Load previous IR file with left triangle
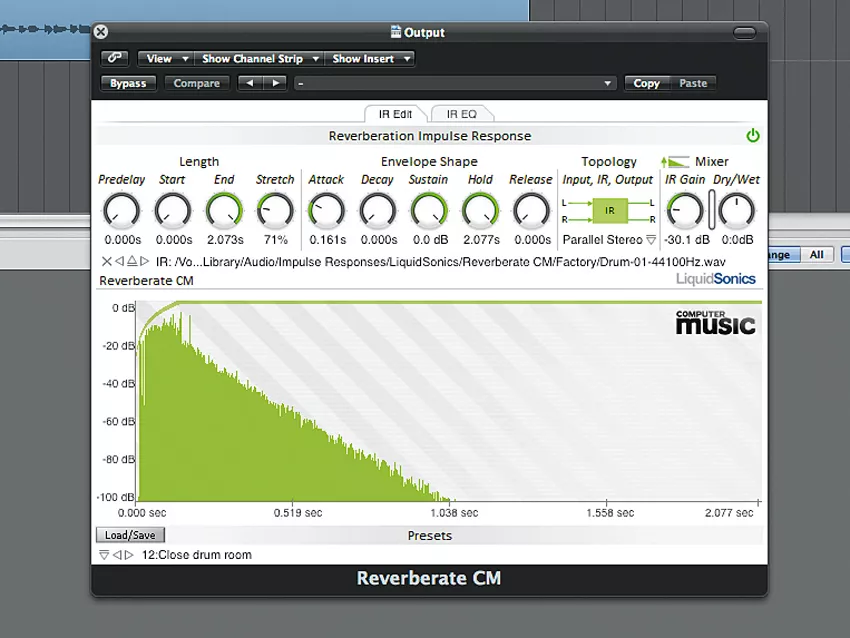 pyautogui.click(x=119, y=262)
